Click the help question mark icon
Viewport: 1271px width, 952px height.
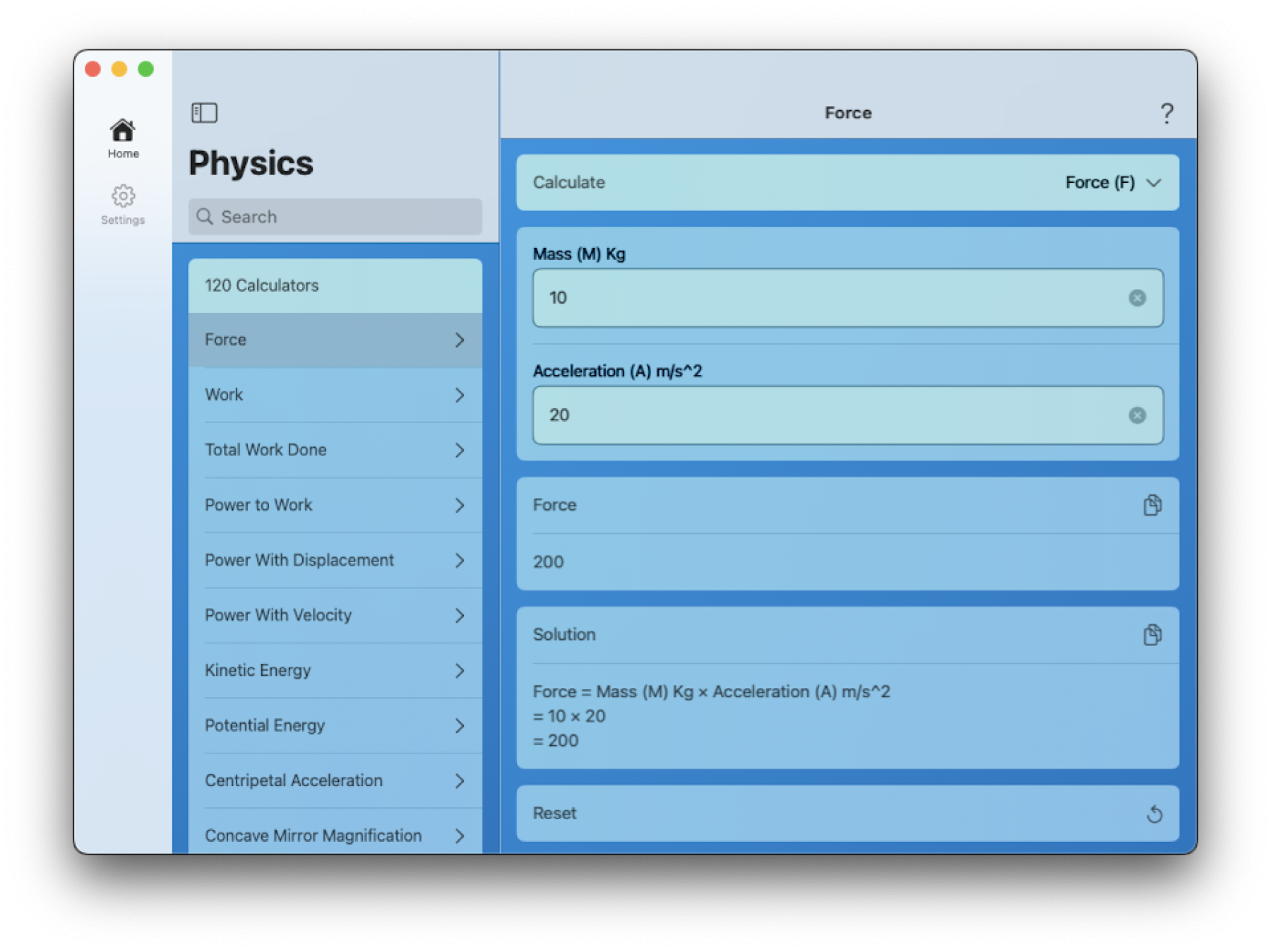pyautogui.click(x=1167, y=112)
